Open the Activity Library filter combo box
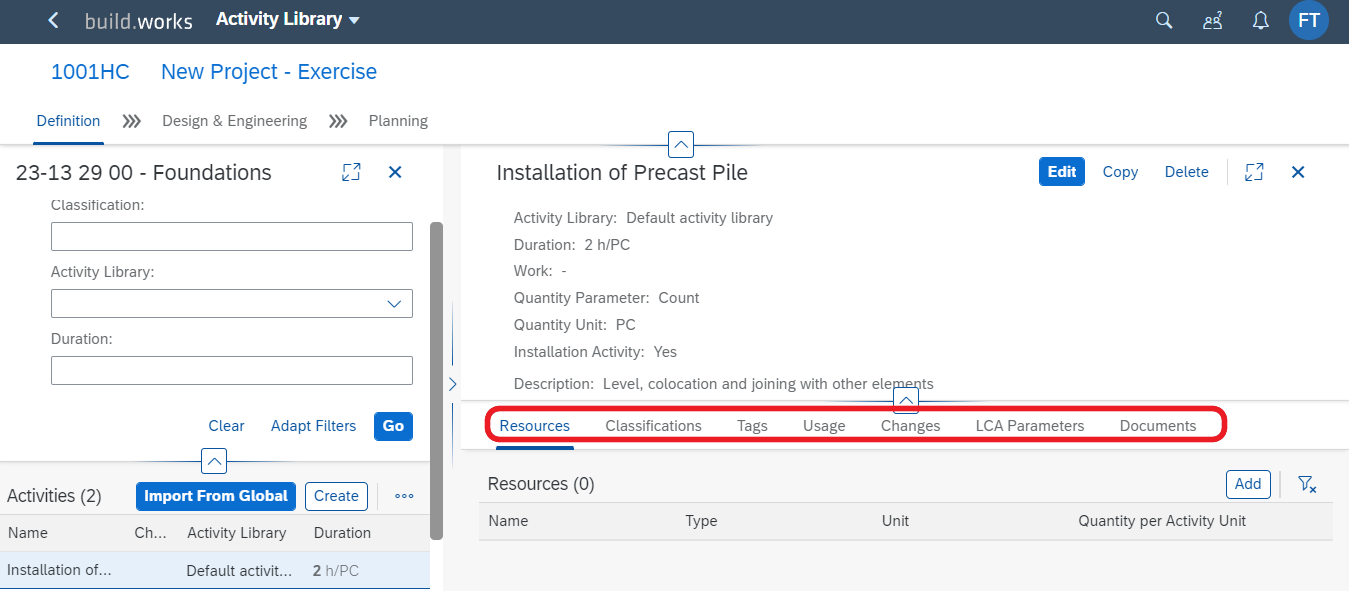The width and height of the screenshot is (1349, 591). point(232,304)
